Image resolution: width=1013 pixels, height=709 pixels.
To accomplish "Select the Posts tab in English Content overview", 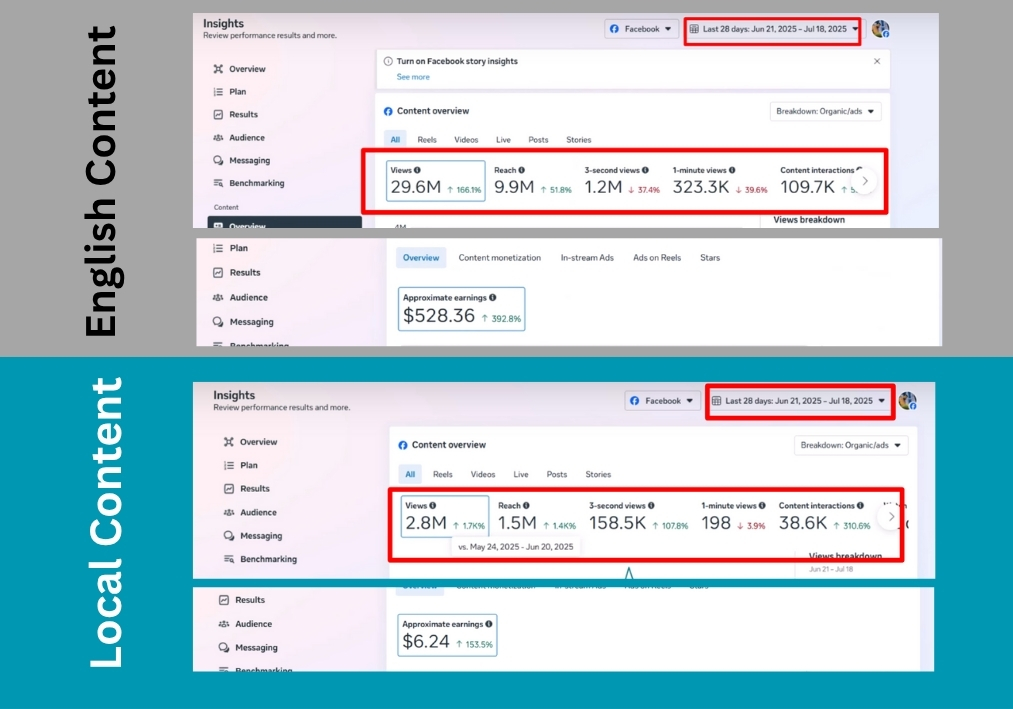I will (x=538, y=140).
